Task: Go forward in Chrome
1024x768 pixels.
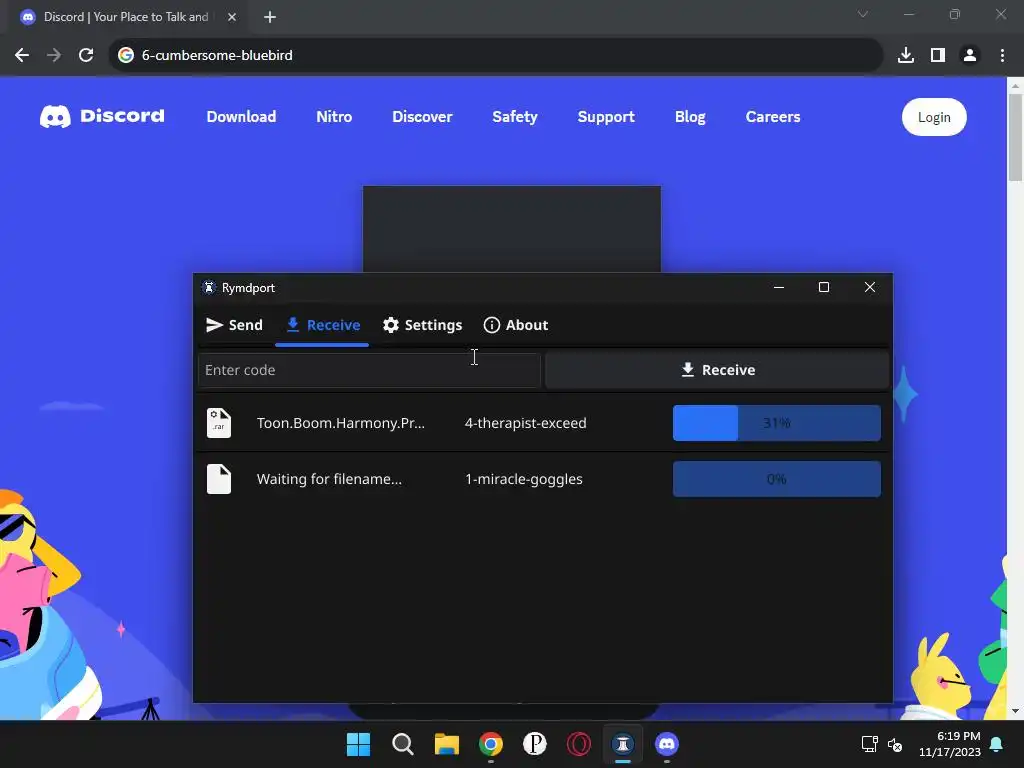Action: tap(54, 55)
